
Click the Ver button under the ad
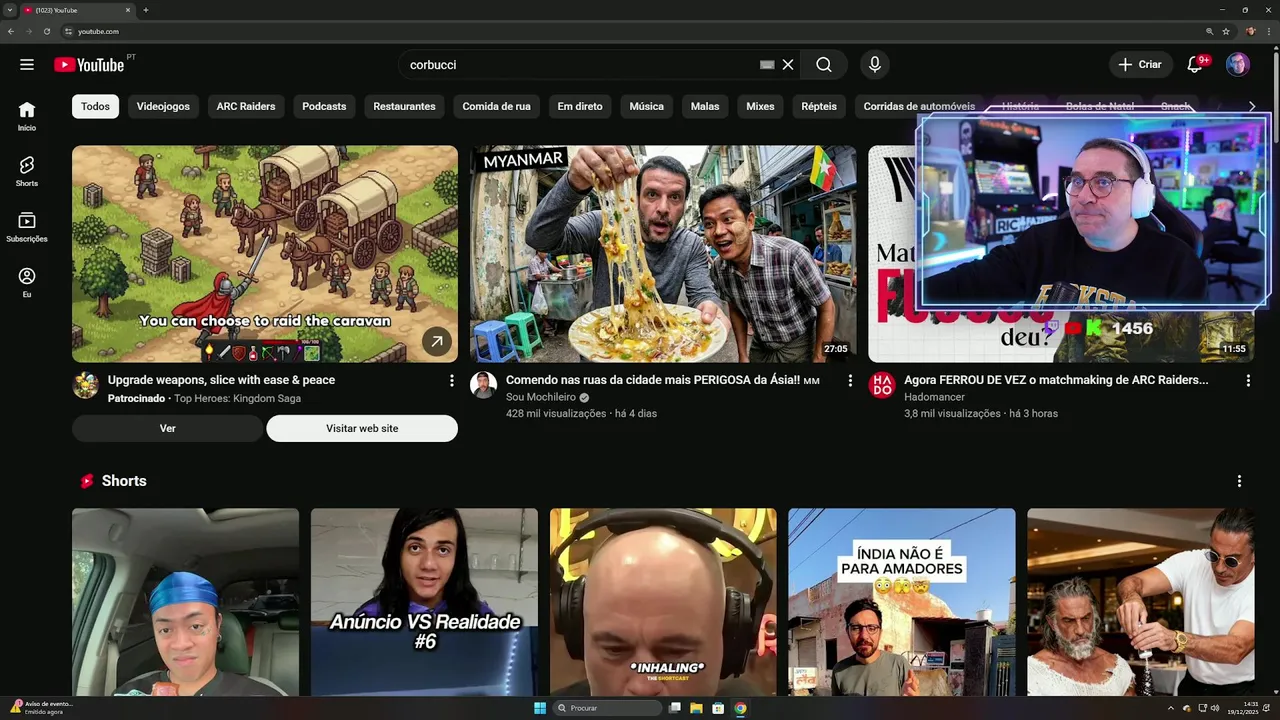tap(167, 428)
